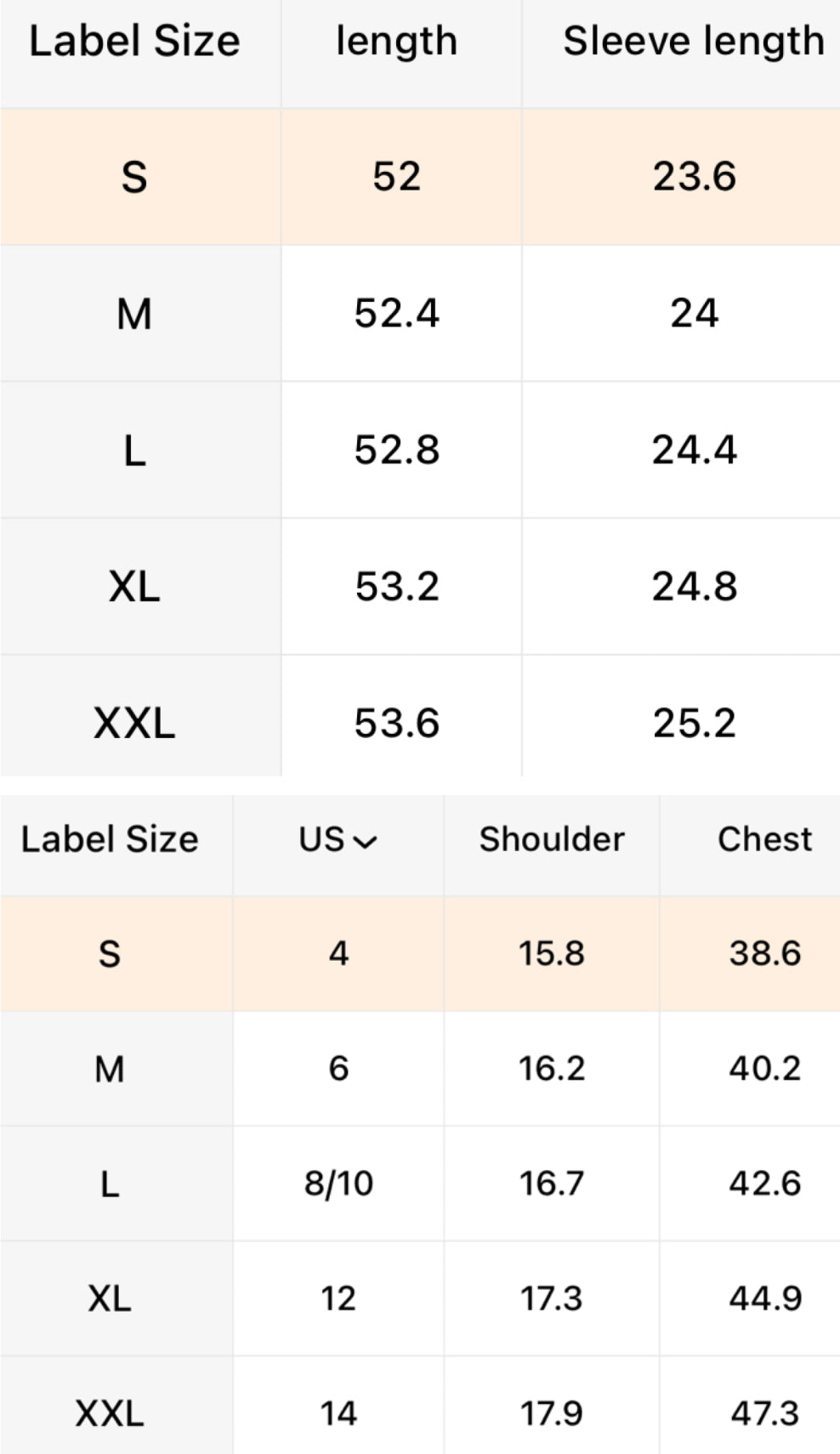
Task: Open the US size unit dropdown
Action: [x=338, y=840]
